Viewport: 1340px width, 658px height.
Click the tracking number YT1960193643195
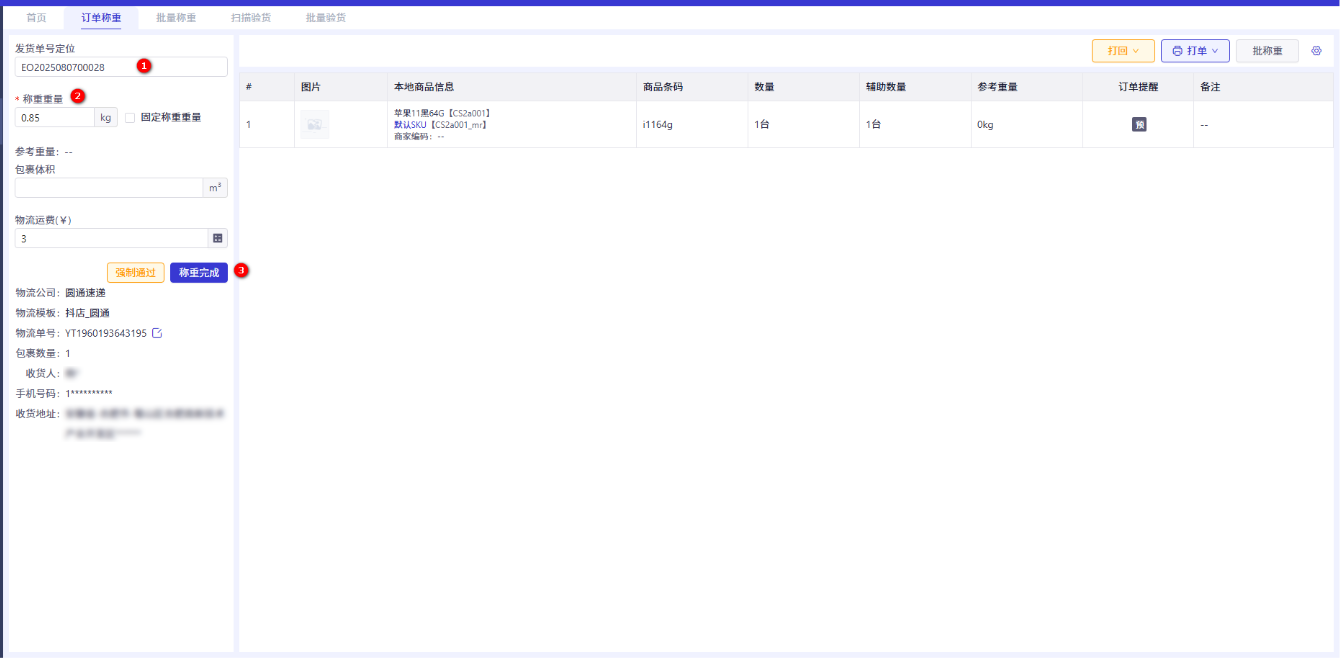[x=106, y=333]
